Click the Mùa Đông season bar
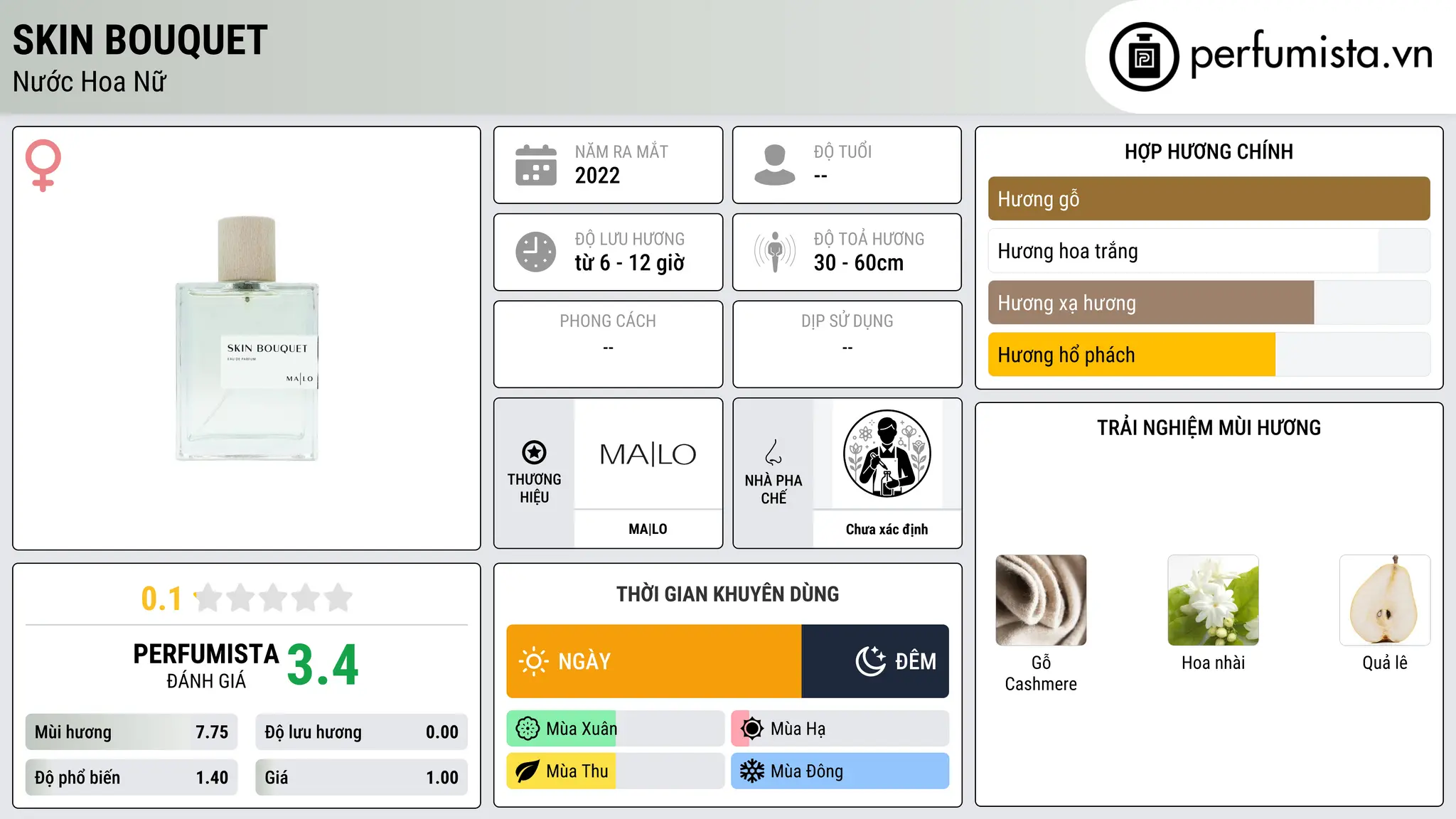The image size is (1456, 819). click(x=840, y=771)
